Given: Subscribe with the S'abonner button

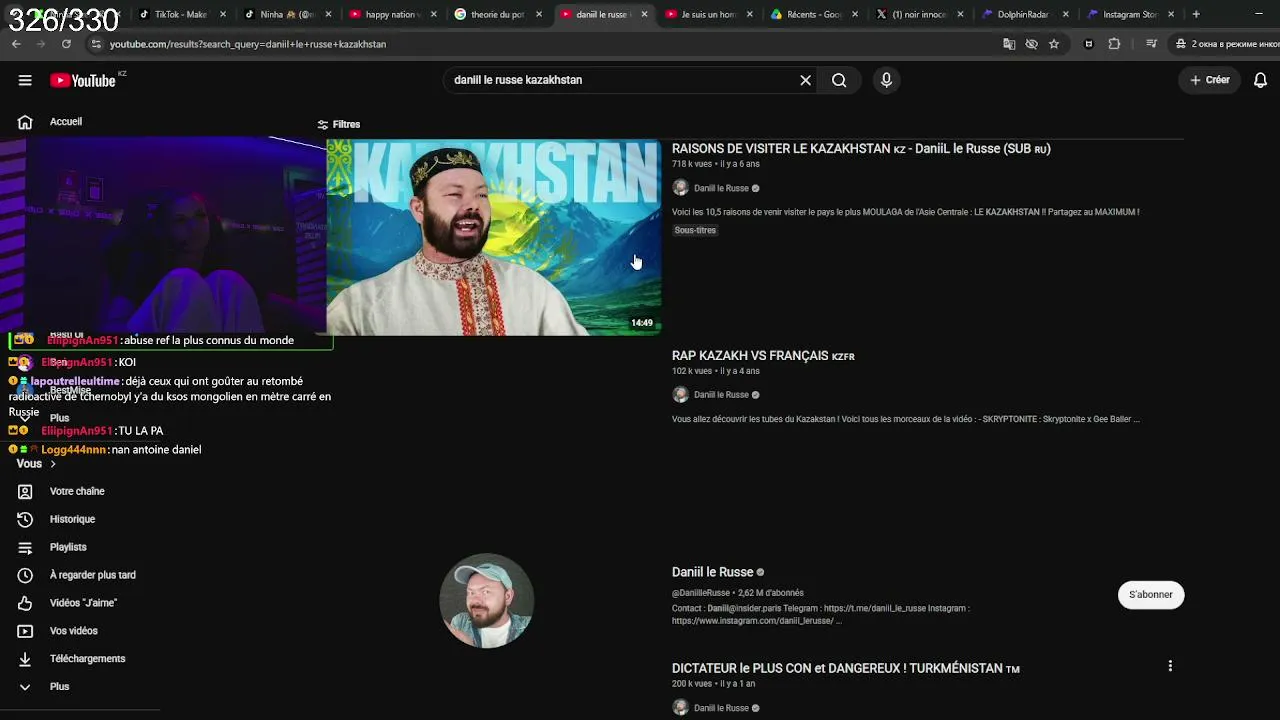Looking at the screenshot, I should 1150,595.
